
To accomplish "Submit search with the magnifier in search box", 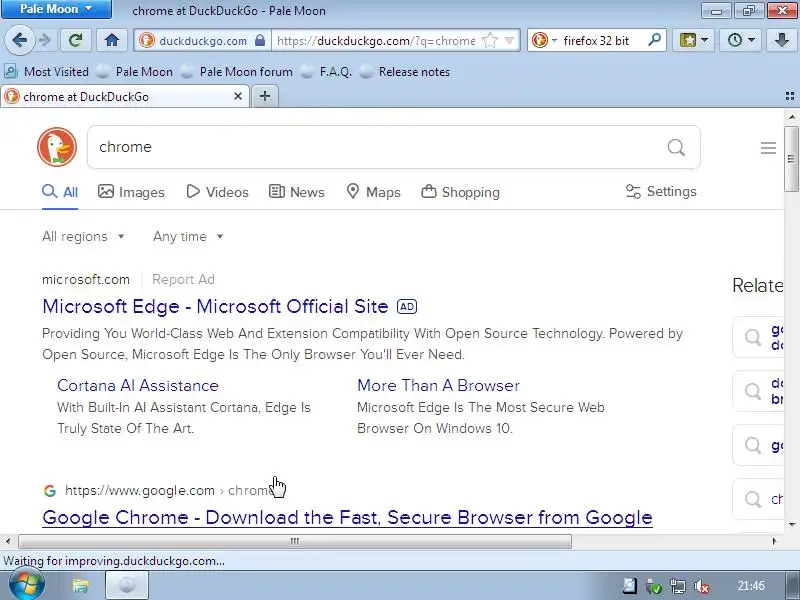I will tap(676, 147).
